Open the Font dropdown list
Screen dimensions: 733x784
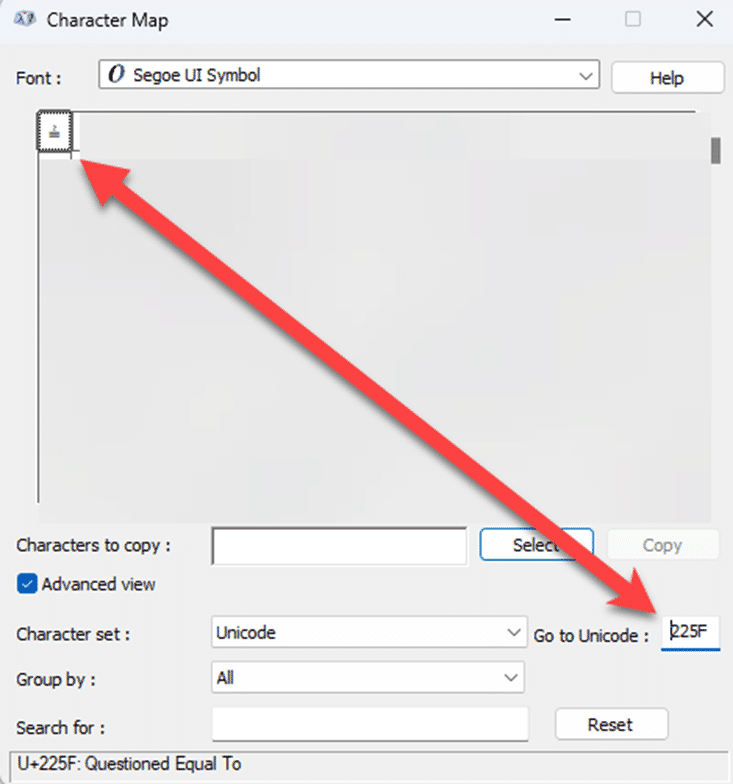click(585, 75)
